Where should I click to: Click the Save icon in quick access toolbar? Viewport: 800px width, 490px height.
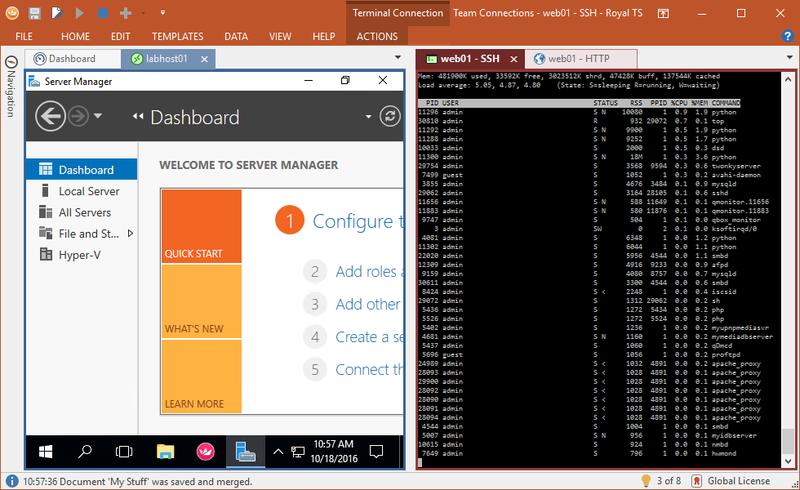[x=34, y=13]
